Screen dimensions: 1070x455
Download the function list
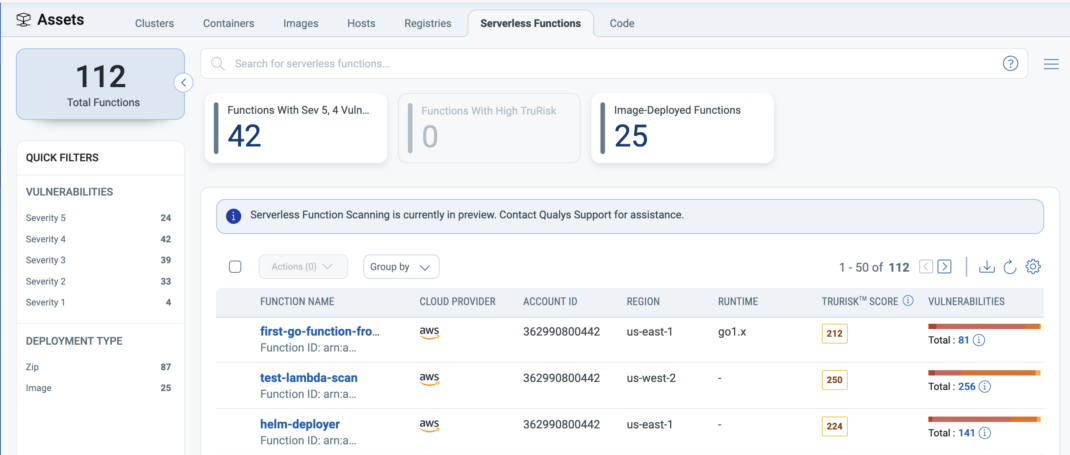click(987, 267)
